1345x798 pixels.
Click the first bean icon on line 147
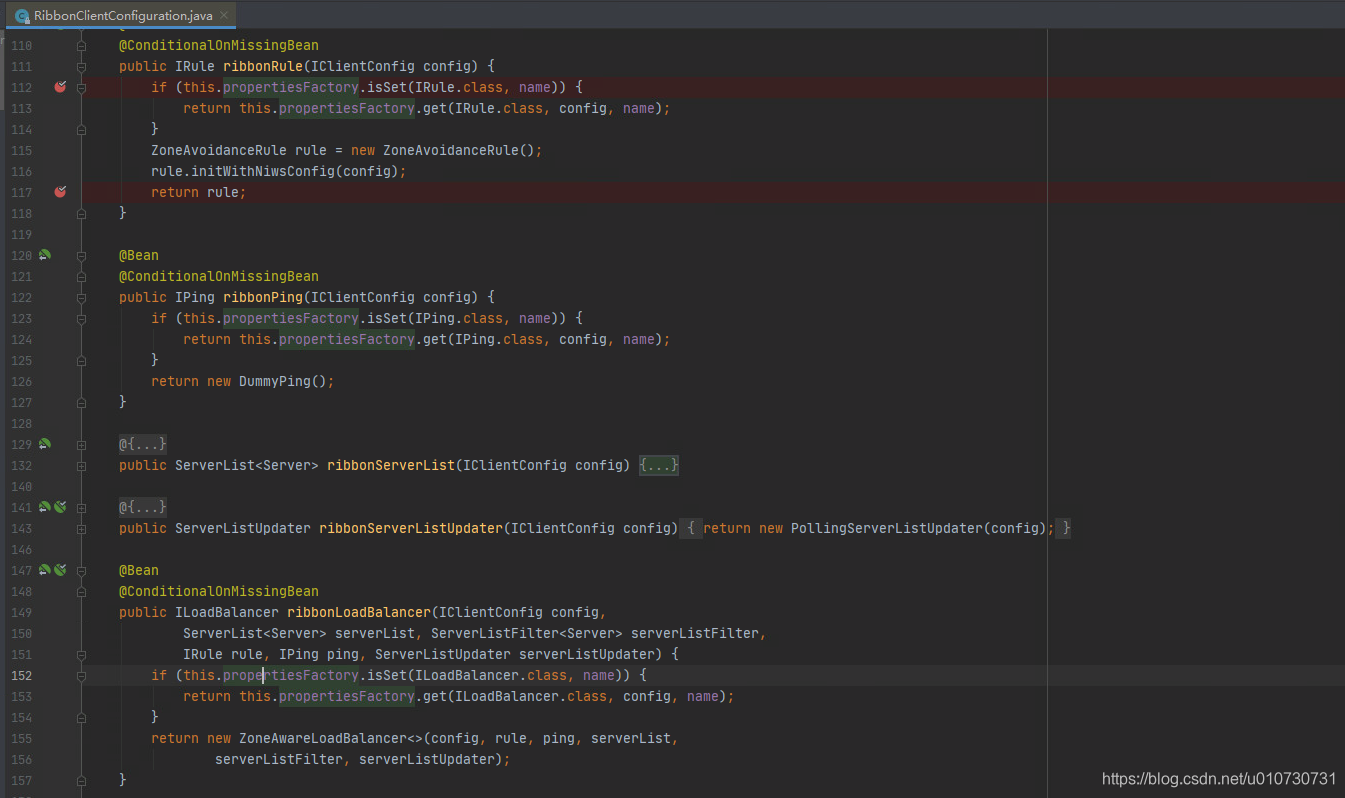44,570
